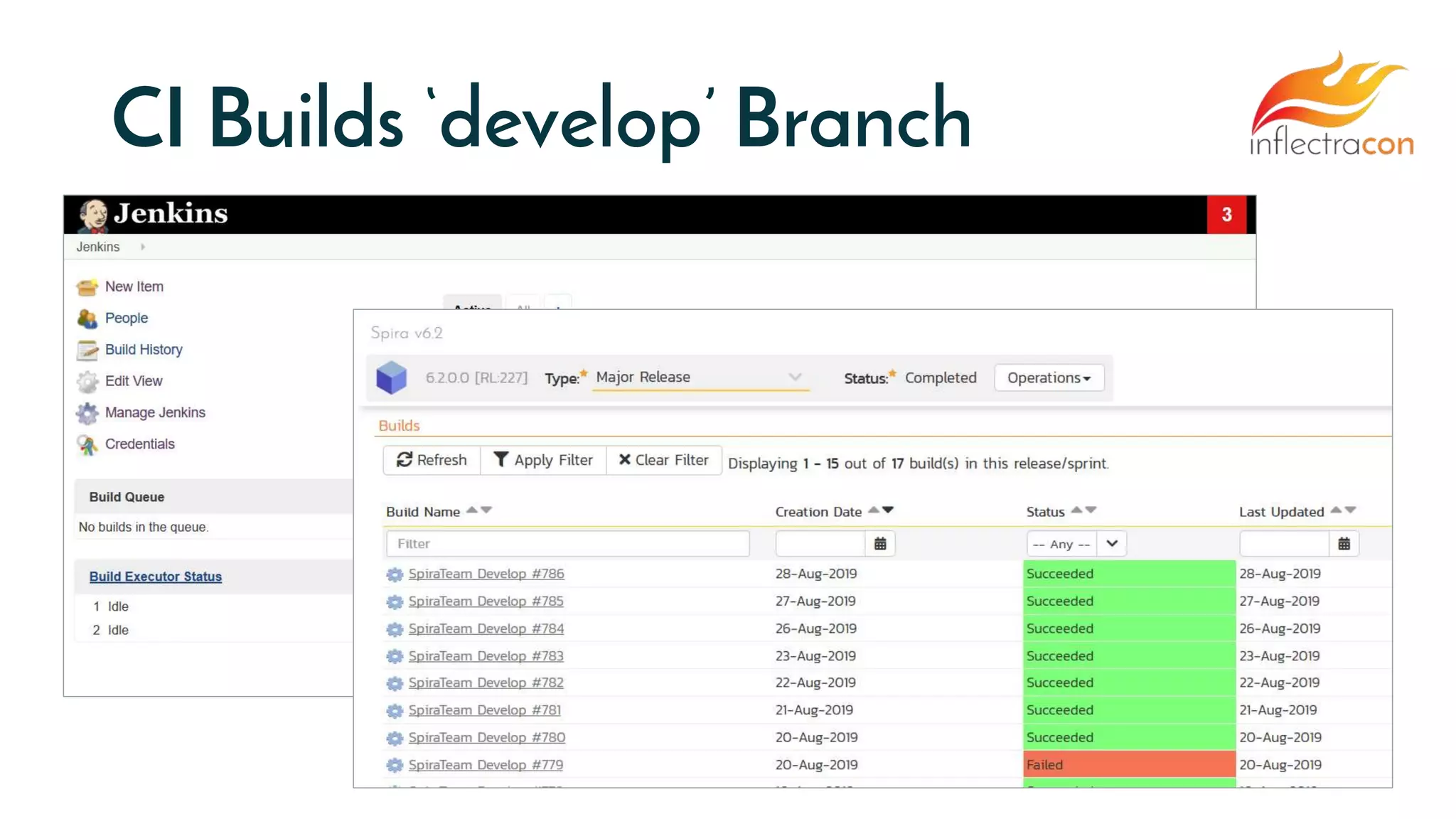Click the Clear Filter button
The height and width of the screenshot is (819, 1456).
pyautogui.click(x=664, y=460)
